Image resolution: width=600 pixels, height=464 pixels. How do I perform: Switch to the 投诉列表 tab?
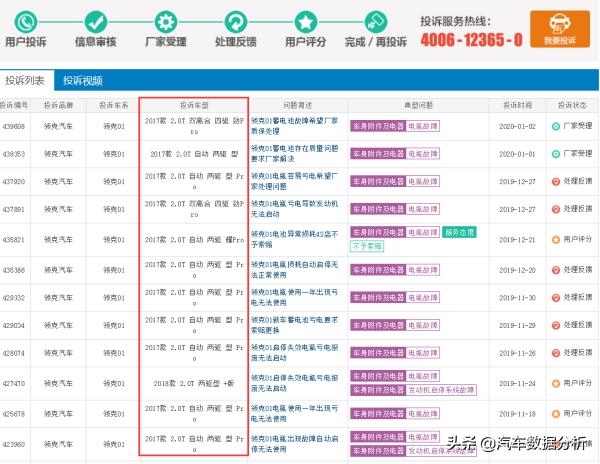(25, 80)
